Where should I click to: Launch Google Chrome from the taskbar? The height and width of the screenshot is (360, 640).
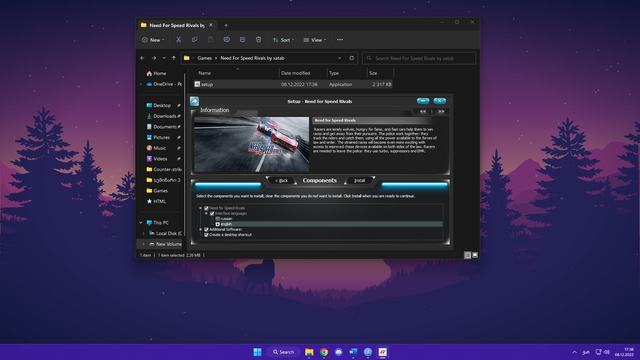(x=324, y=352)
